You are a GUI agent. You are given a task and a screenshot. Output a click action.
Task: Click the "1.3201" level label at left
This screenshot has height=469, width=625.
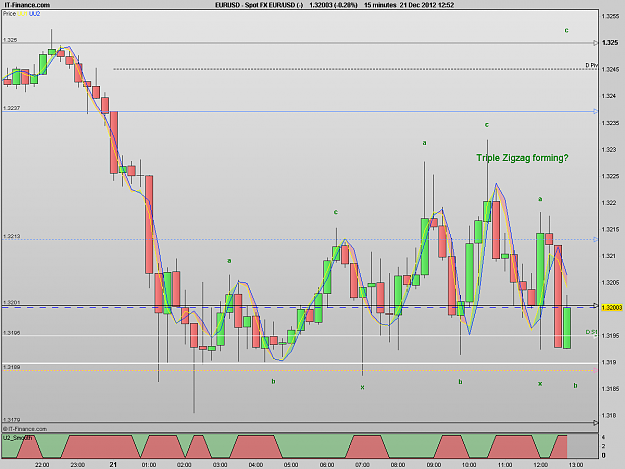click(x=12, y=302)
